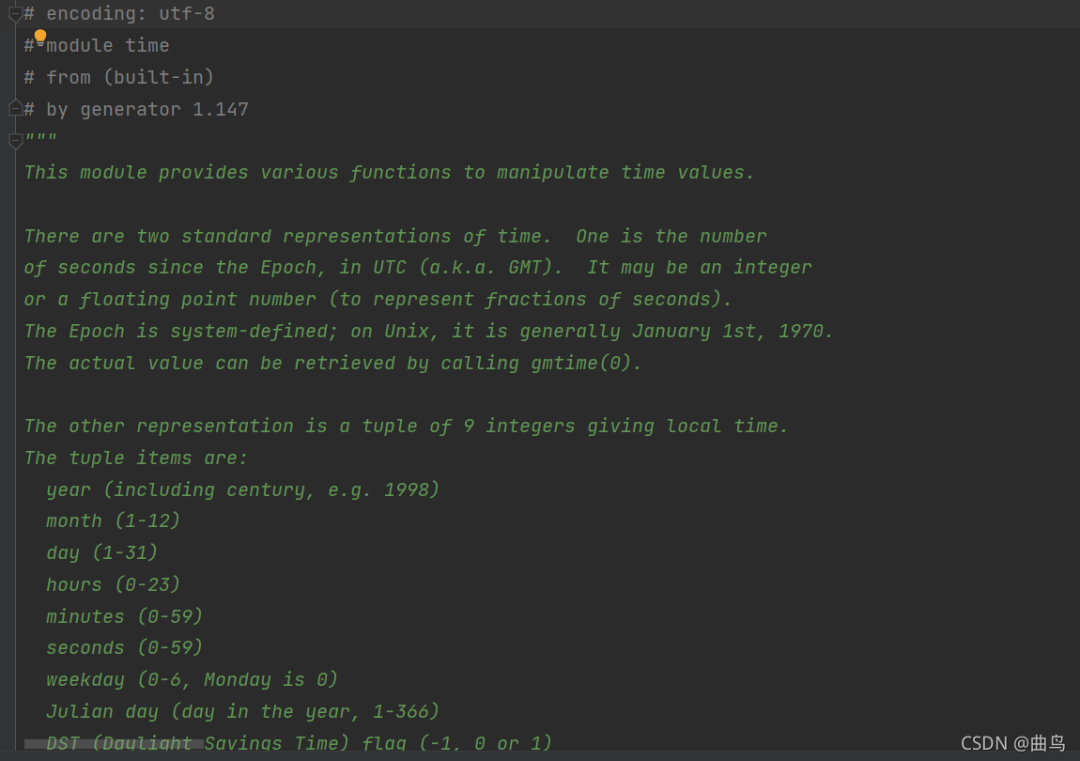Image resolution: width=1080 pixels, height=761 pixels.
Task: Click the 'hours (0-23)' line
Action: point(113,585)
